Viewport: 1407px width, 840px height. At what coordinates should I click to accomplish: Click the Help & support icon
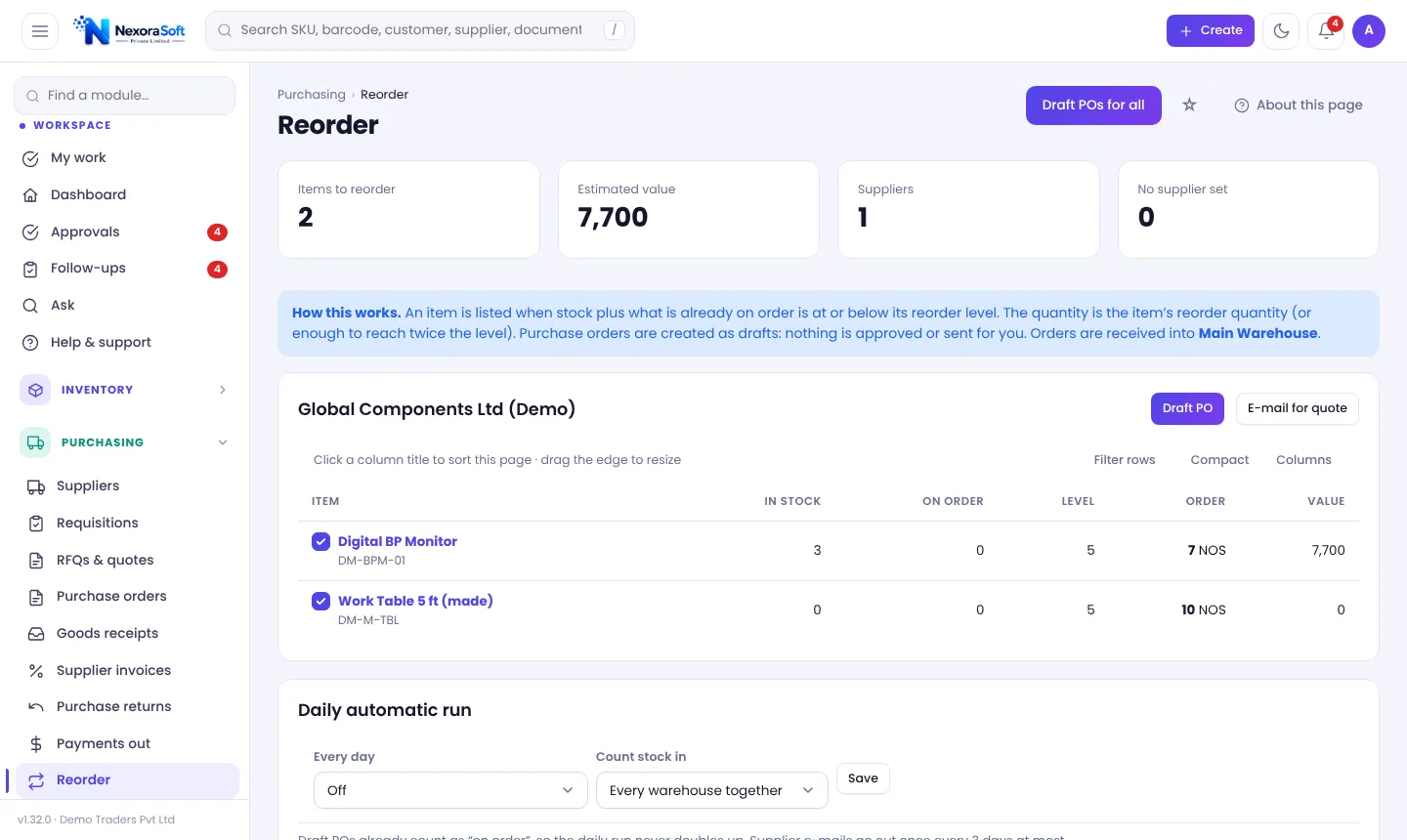point(30,342)
